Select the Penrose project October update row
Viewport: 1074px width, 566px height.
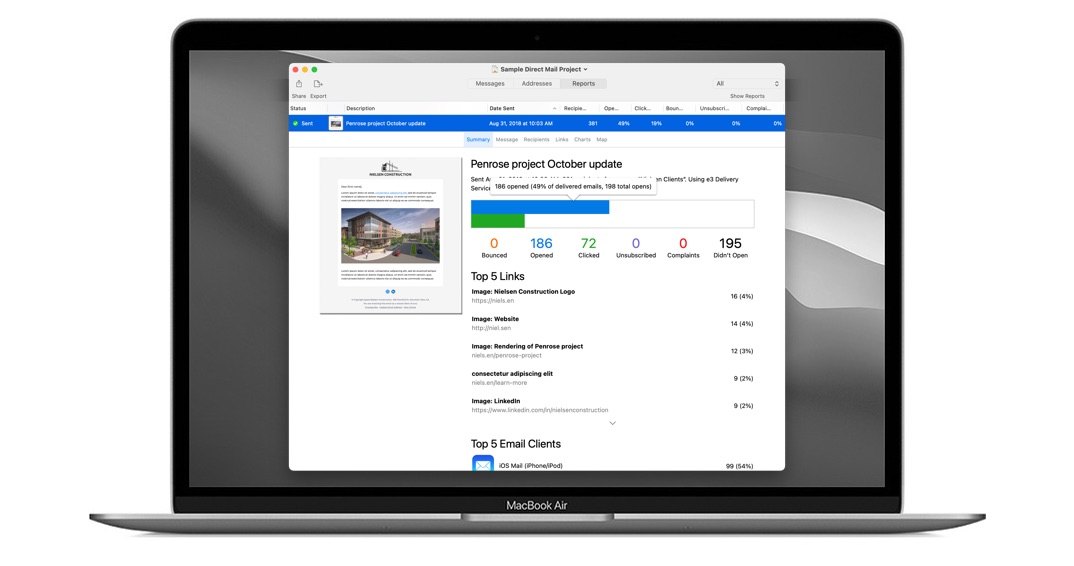coord(537,123)
